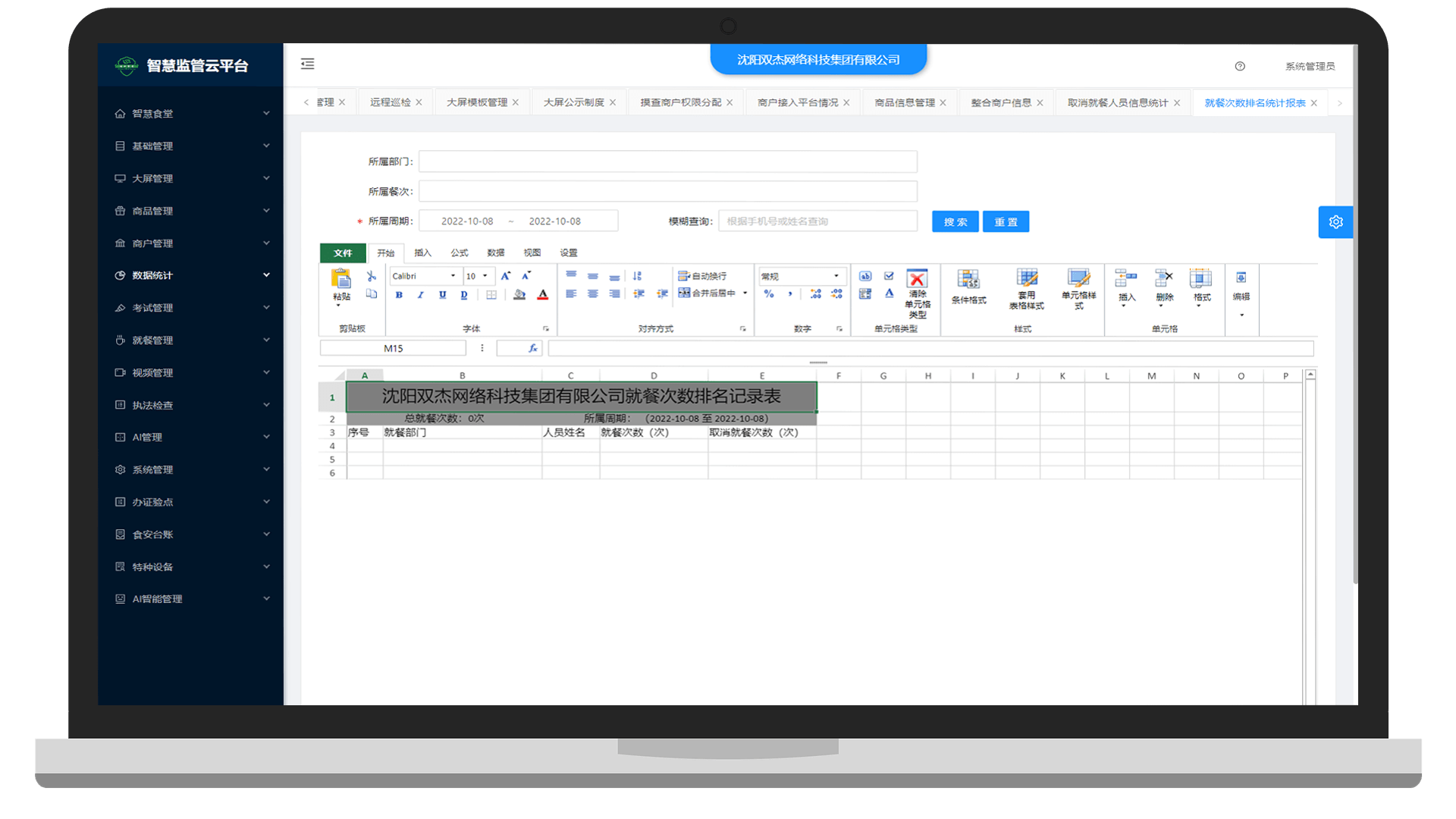Image resolution: width=1456 pixels, height=819 pixels.
Task: Open the blue settings gear panel
Action: 1335,222
